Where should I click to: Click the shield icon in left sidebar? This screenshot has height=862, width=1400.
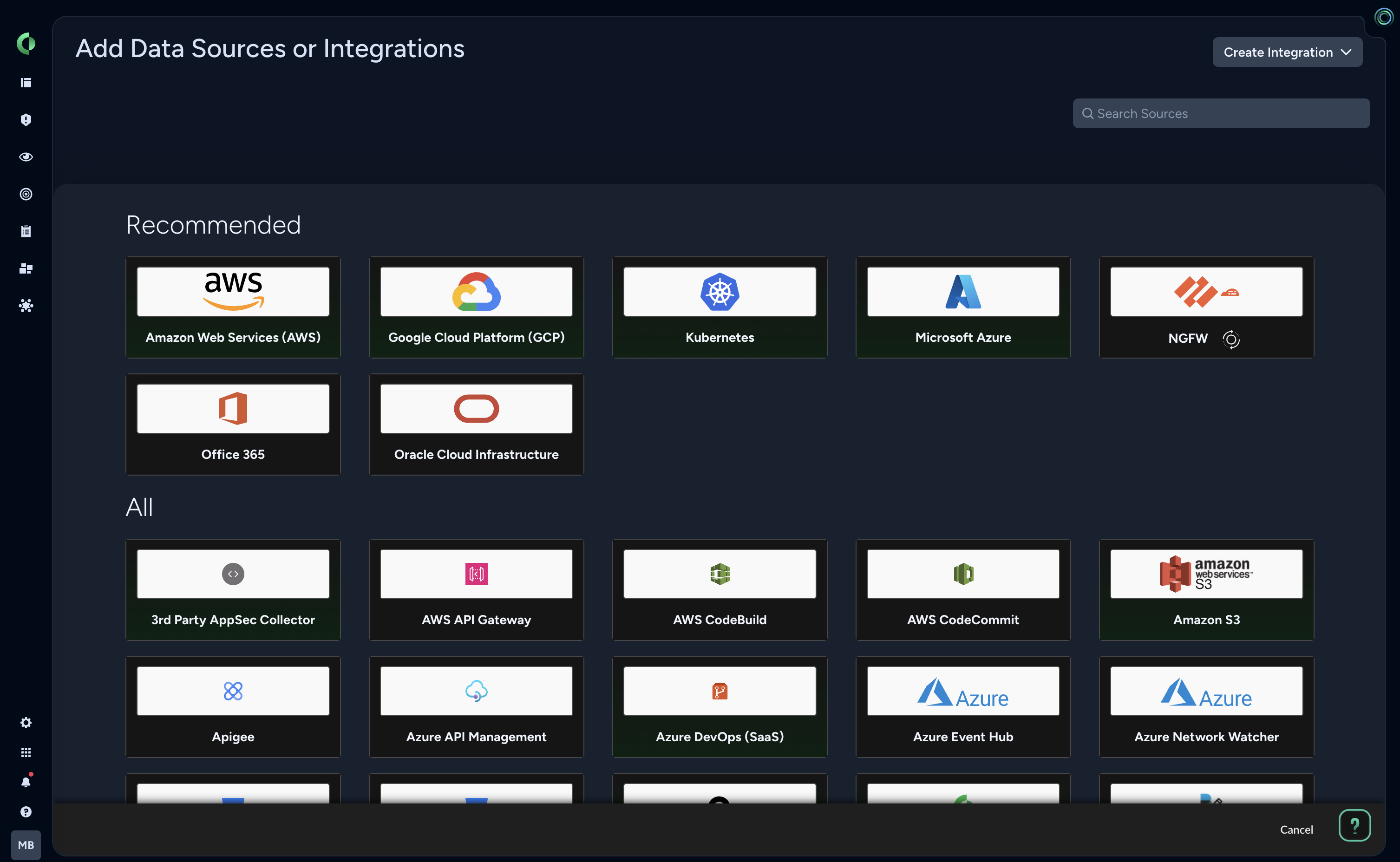[26, 120]
